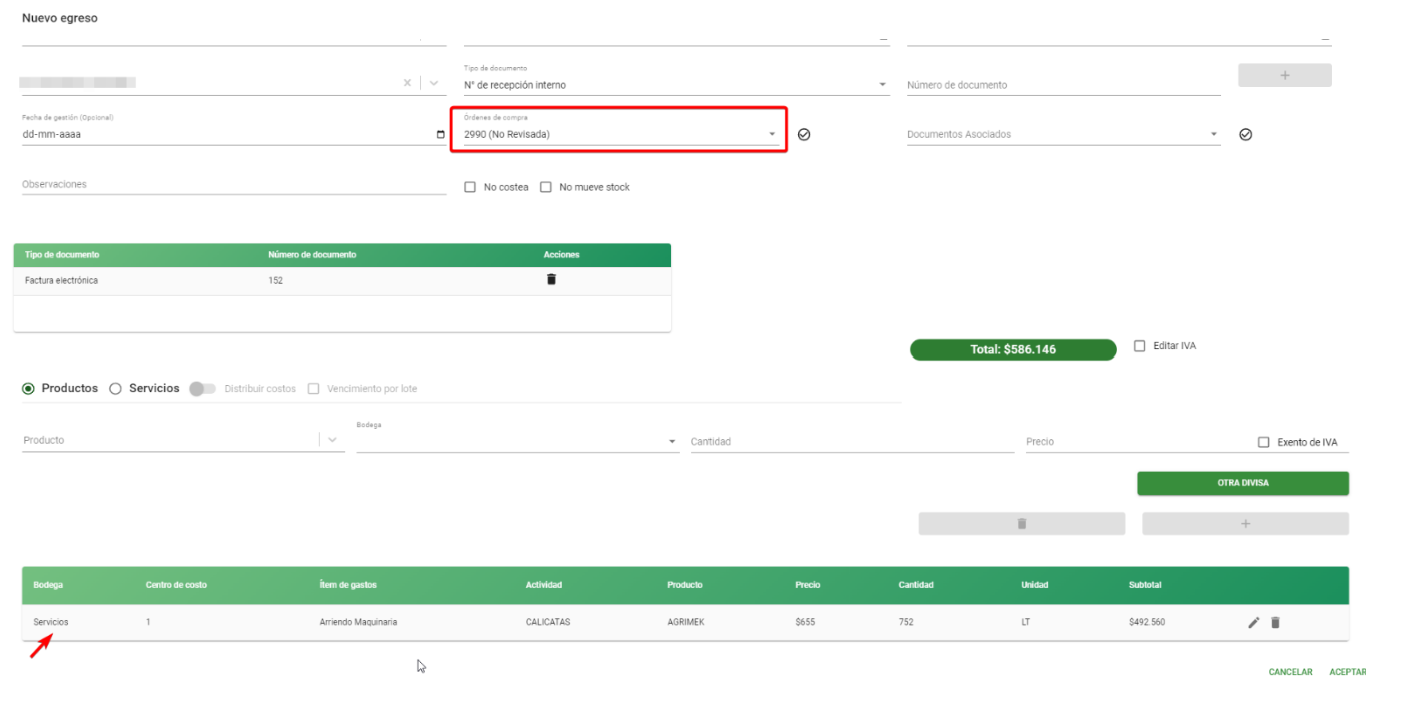Screen dimensions: 1414x712
Task: Select the Servicios radio button
Action: 115,388
